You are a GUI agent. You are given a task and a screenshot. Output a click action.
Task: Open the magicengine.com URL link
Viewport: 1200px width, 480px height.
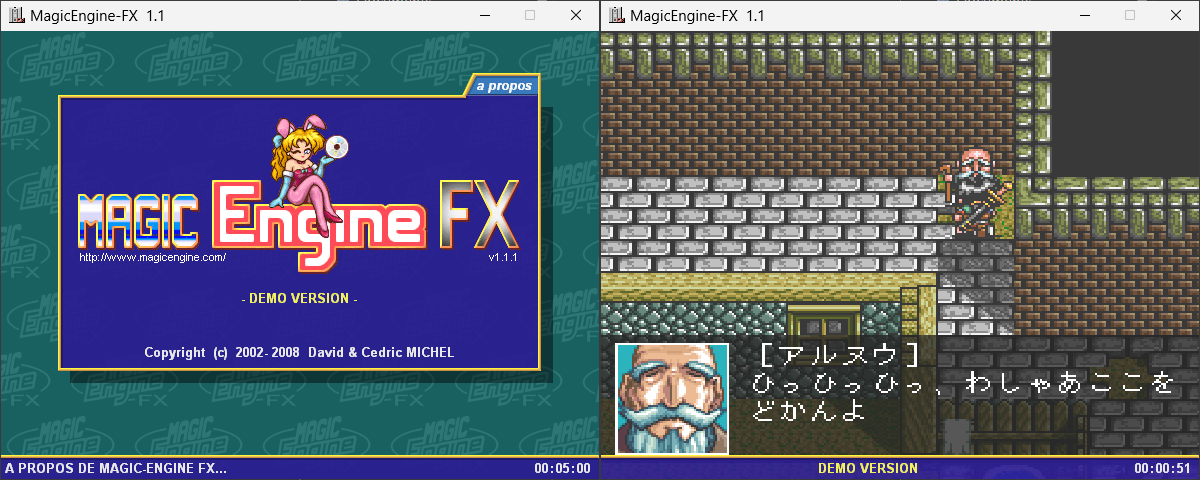(152, 257)
